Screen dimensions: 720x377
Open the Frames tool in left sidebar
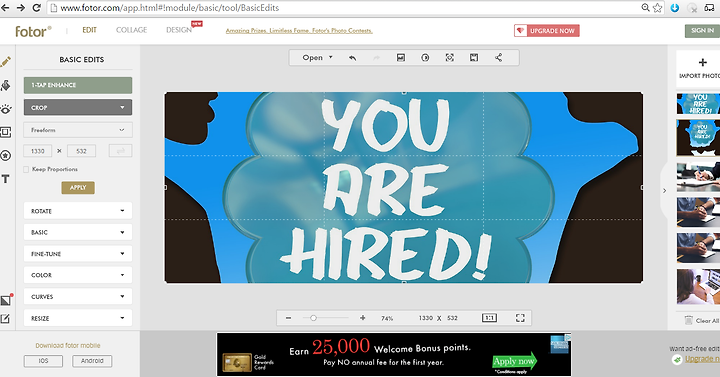6,132
